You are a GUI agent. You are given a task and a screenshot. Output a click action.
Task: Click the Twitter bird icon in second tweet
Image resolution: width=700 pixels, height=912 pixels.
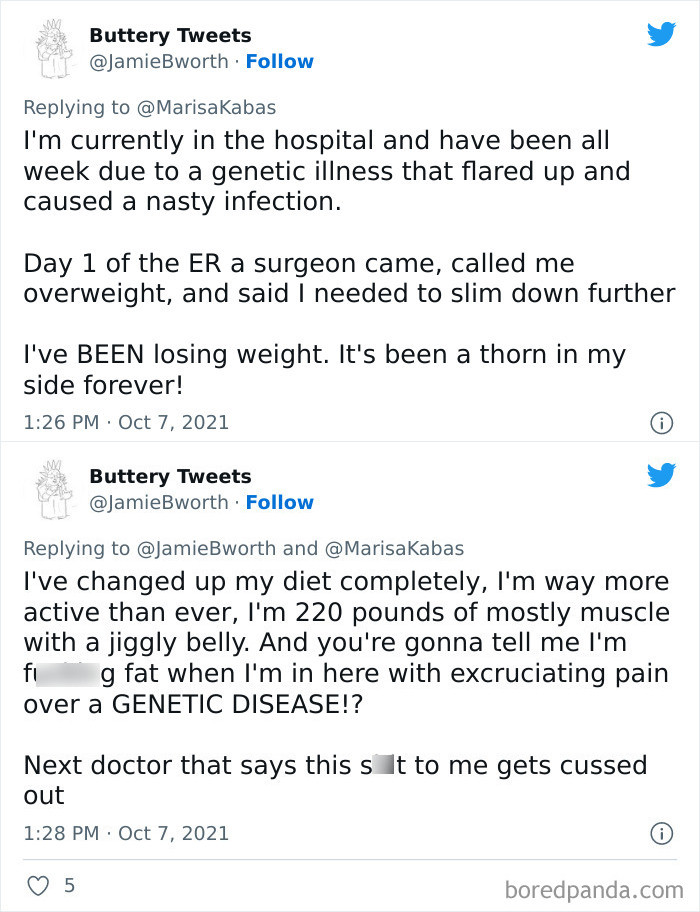tap(661, 475)
